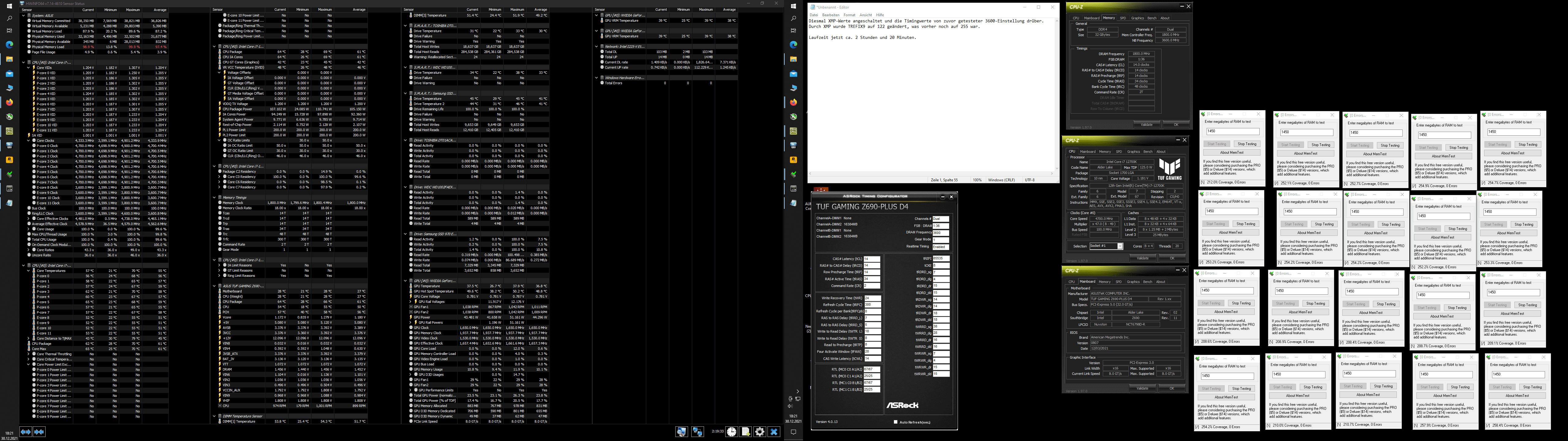The image size is (1568, 441).
Task: Click Stop Testing in MemTest showing 208.6% Coverage
Action: tap(1241, 303)
